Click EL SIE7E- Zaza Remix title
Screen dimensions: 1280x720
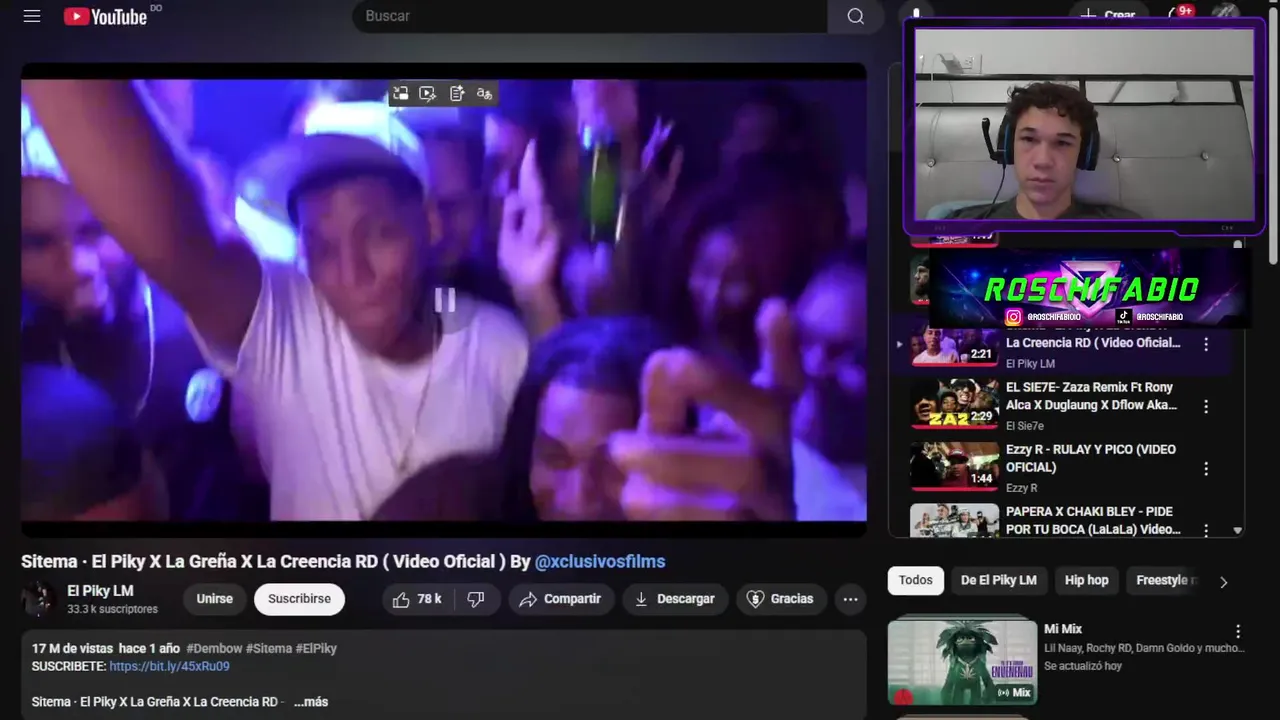(x=1091, y=396)
